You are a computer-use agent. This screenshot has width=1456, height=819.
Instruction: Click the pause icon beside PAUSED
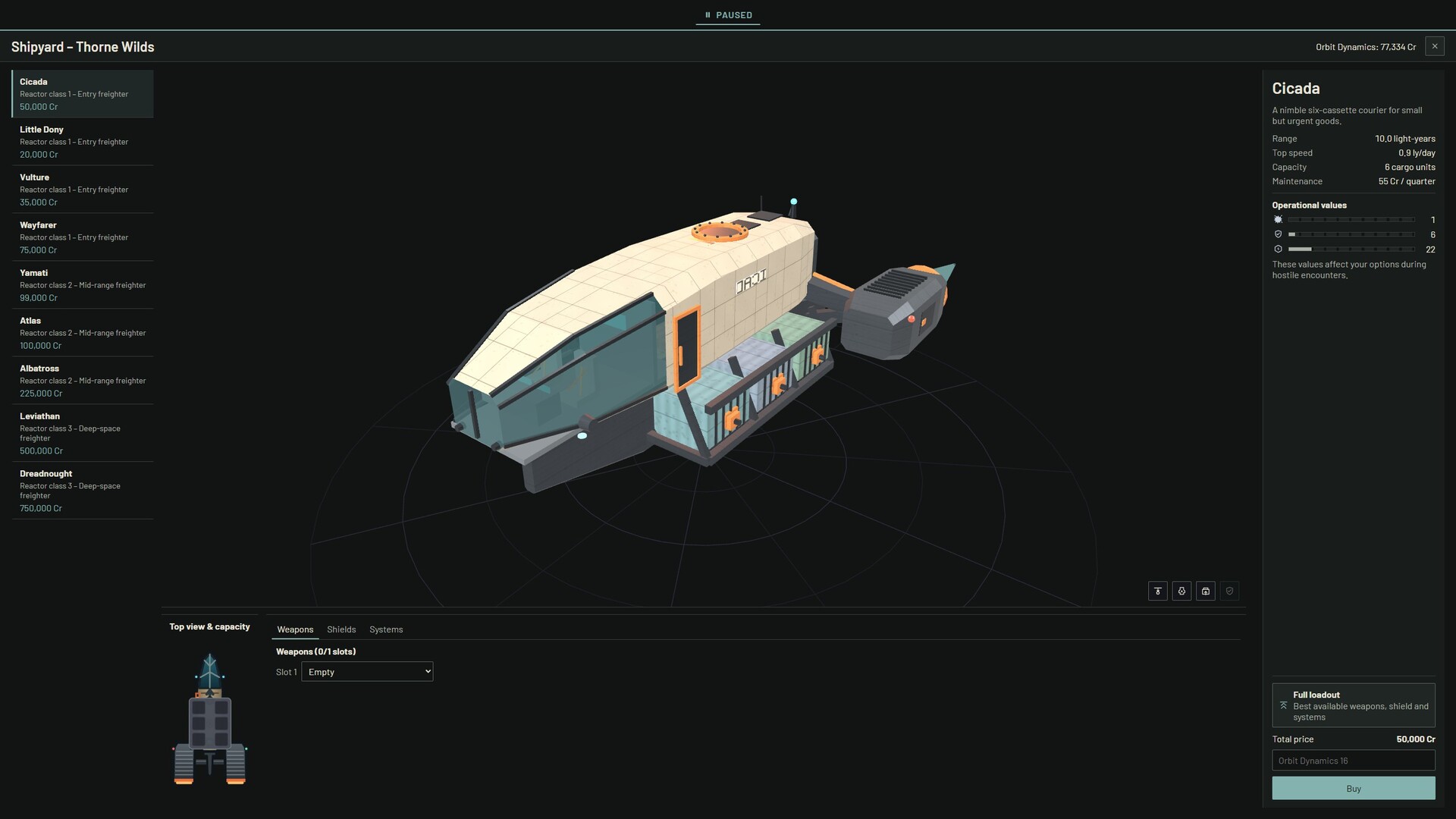click(708, 15)
